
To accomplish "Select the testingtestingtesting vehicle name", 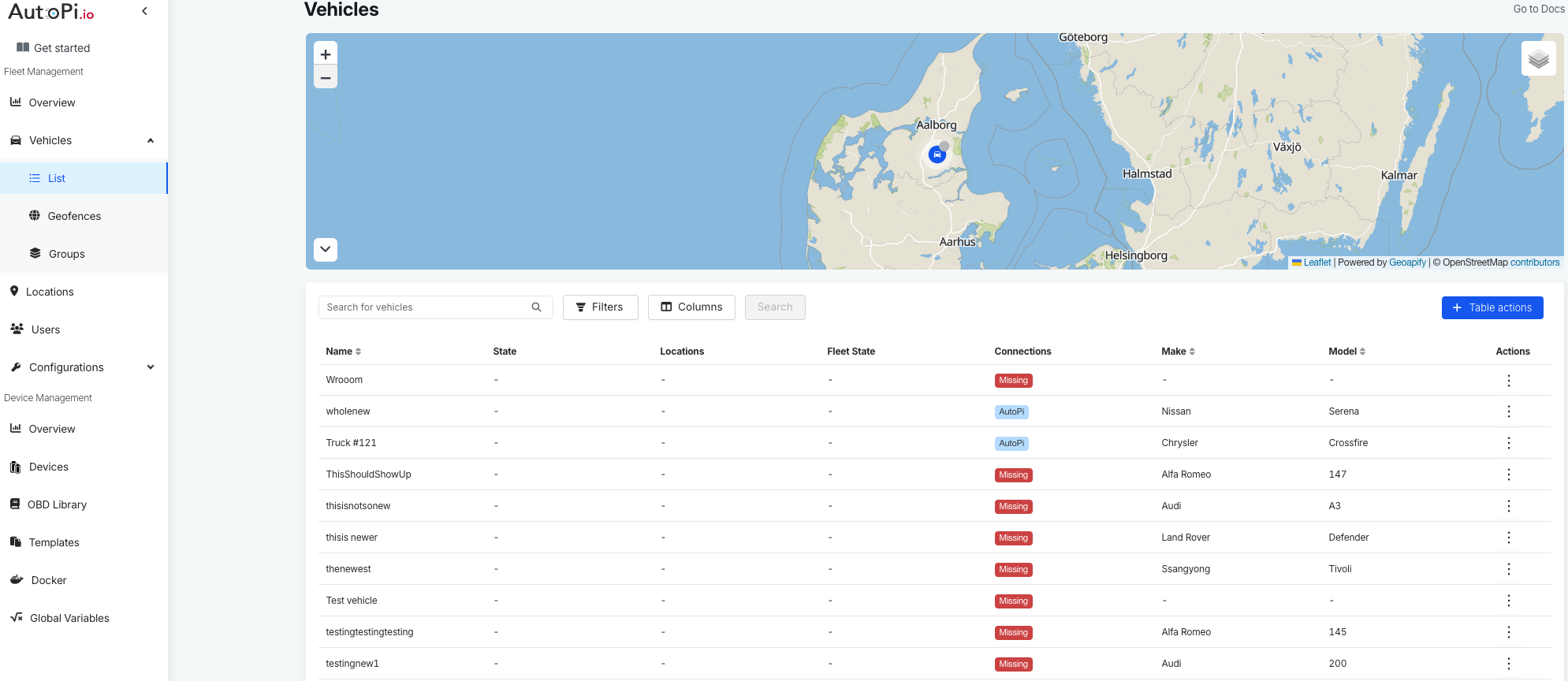I will point(370,632).
